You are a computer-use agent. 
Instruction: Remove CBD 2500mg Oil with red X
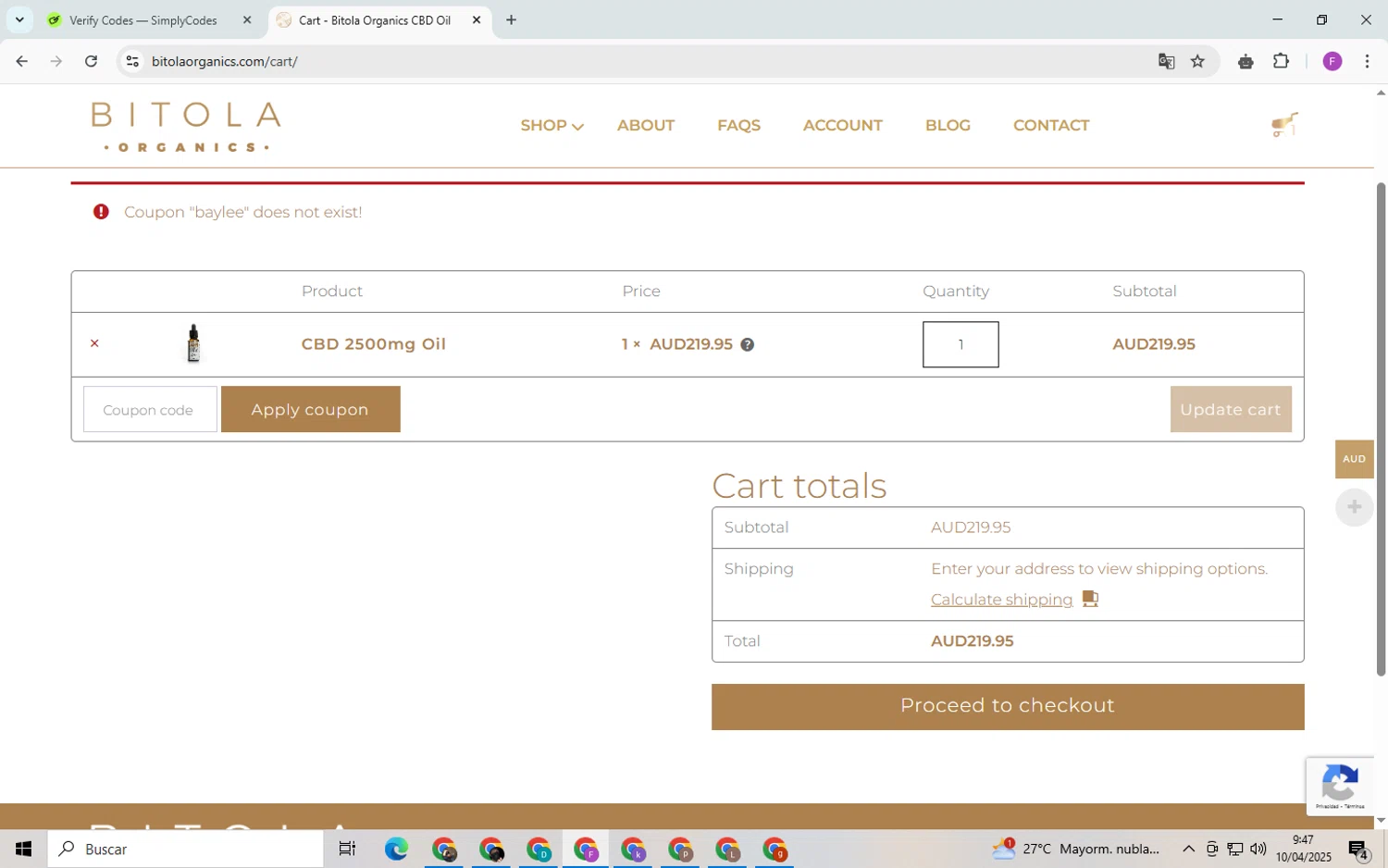click(94, 344)
